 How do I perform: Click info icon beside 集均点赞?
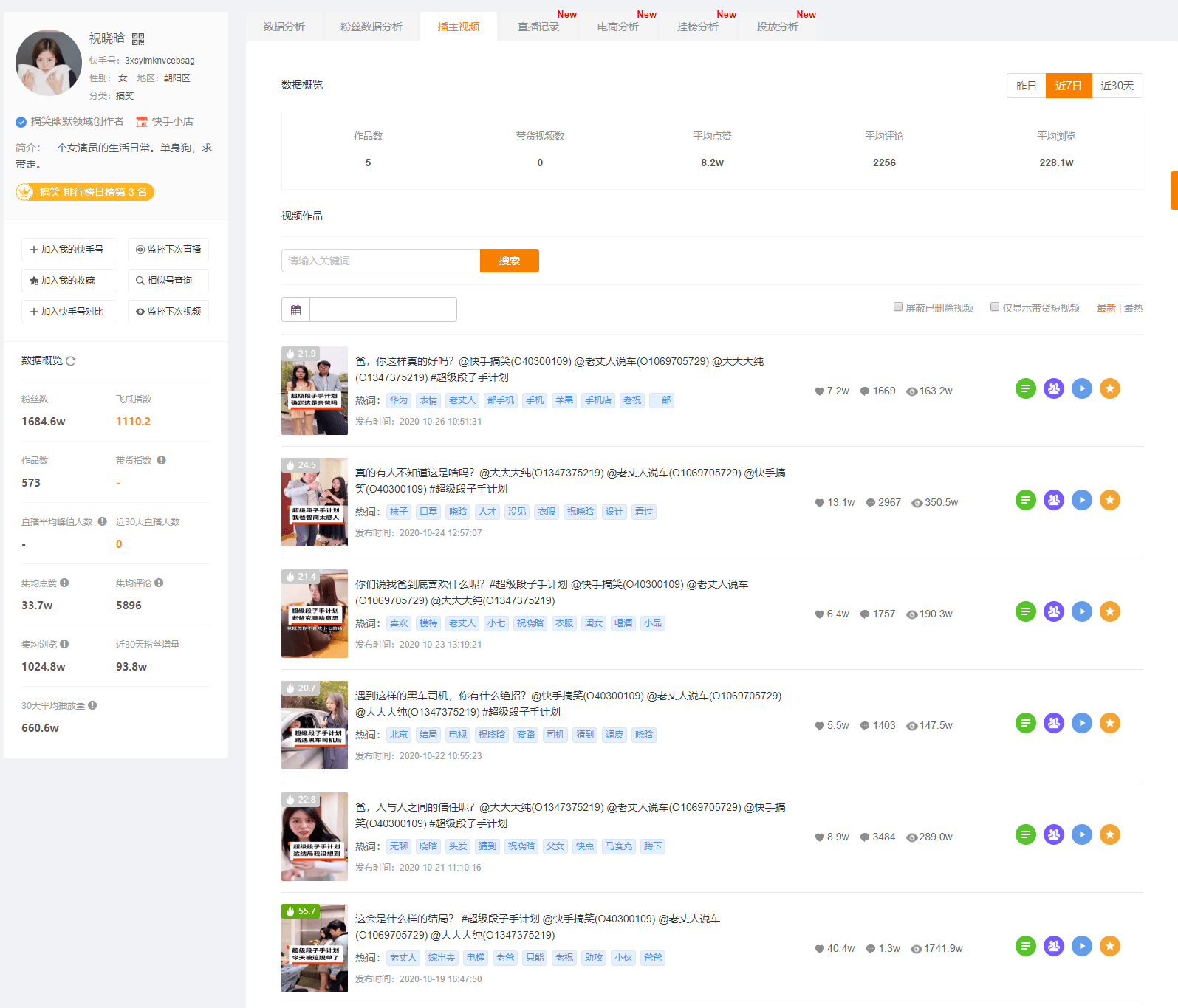point(64,583)
